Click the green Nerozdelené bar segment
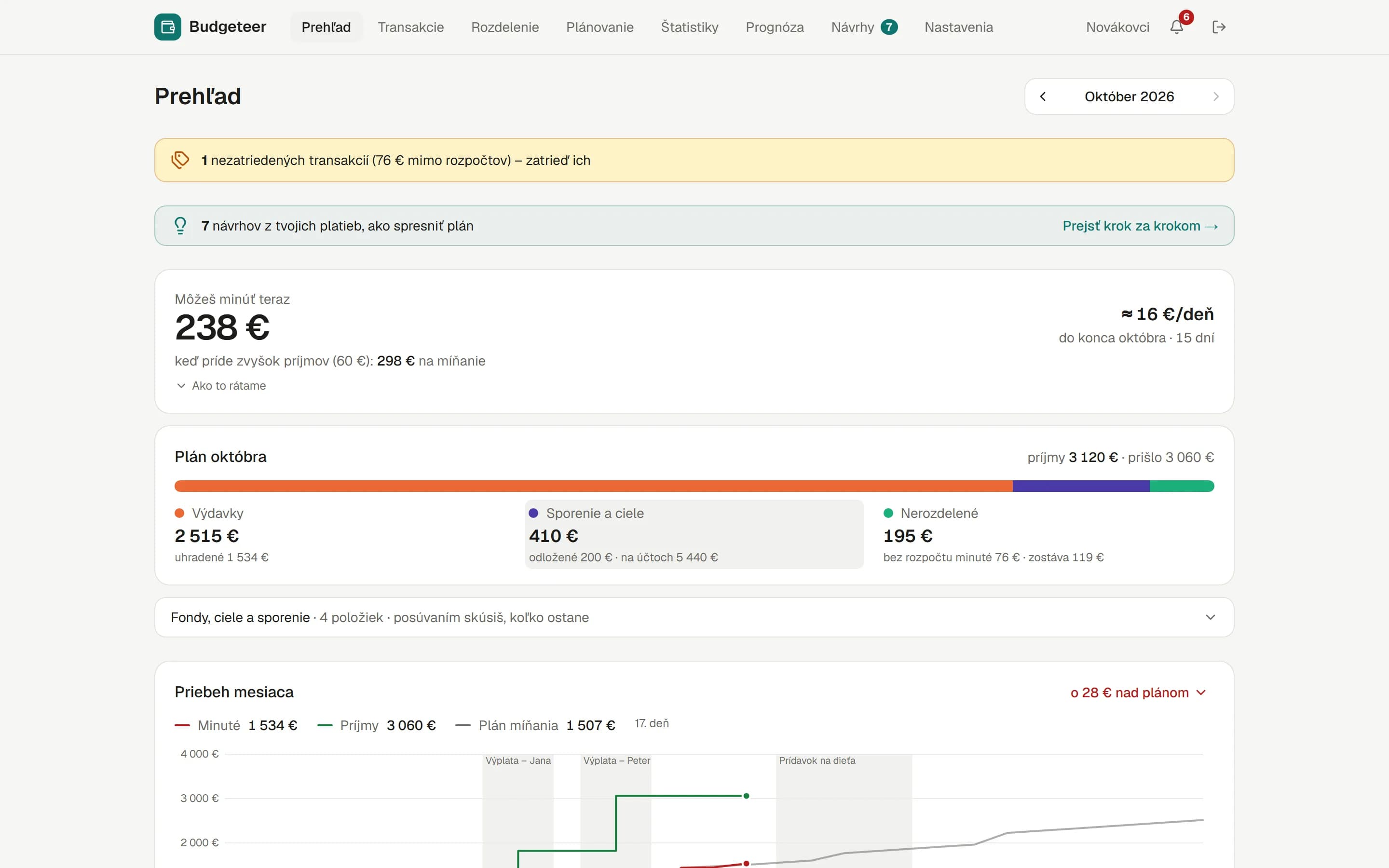The height and width of the screenshot is (868, 1389). 1182,486
